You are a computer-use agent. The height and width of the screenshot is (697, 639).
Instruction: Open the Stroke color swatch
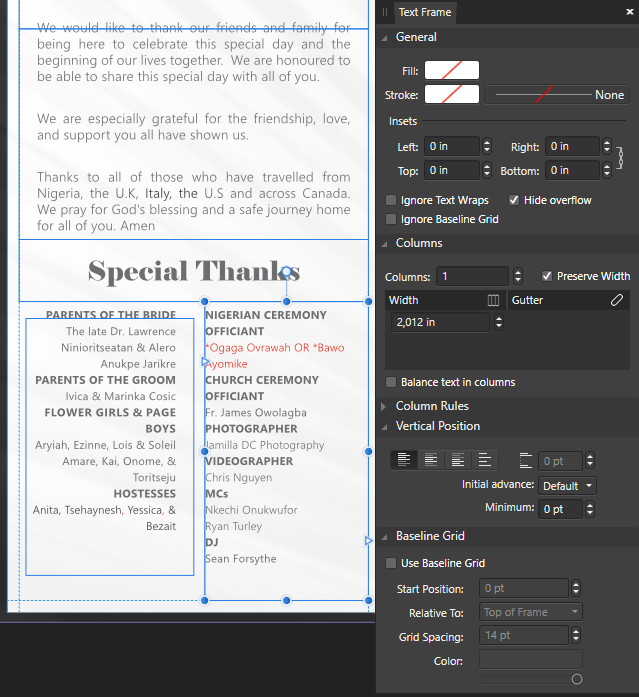[452, 94]
